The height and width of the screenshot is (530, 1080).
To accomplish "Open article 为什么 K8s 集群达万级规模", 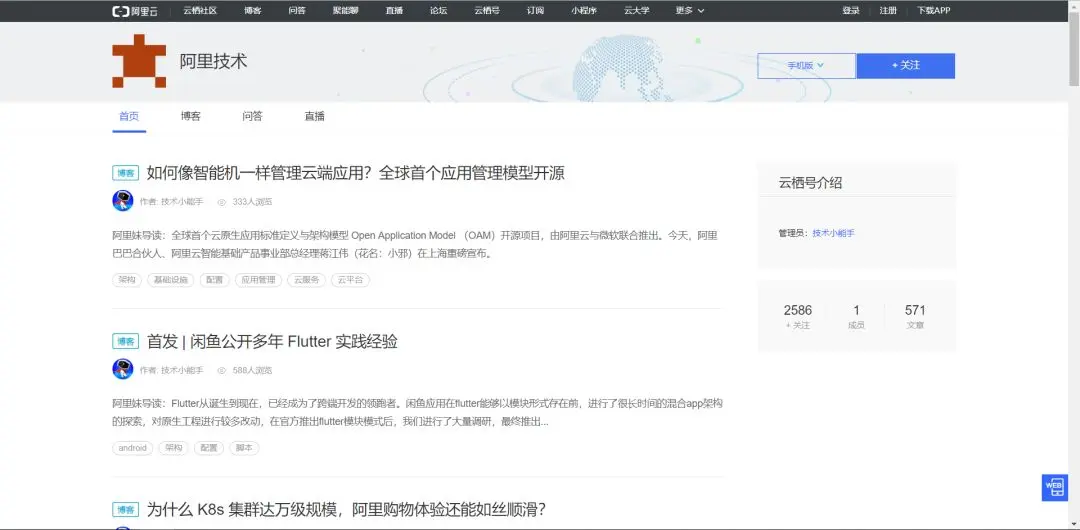I will 346,509.
